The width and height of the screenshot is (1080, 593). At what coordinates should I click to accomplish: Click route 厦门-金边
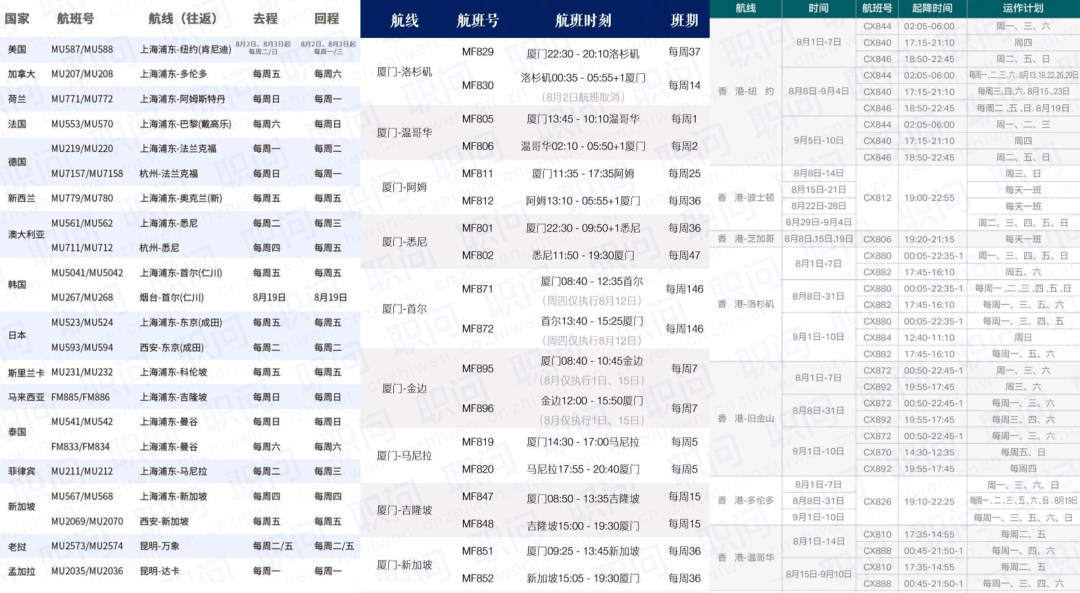point(404,388)
